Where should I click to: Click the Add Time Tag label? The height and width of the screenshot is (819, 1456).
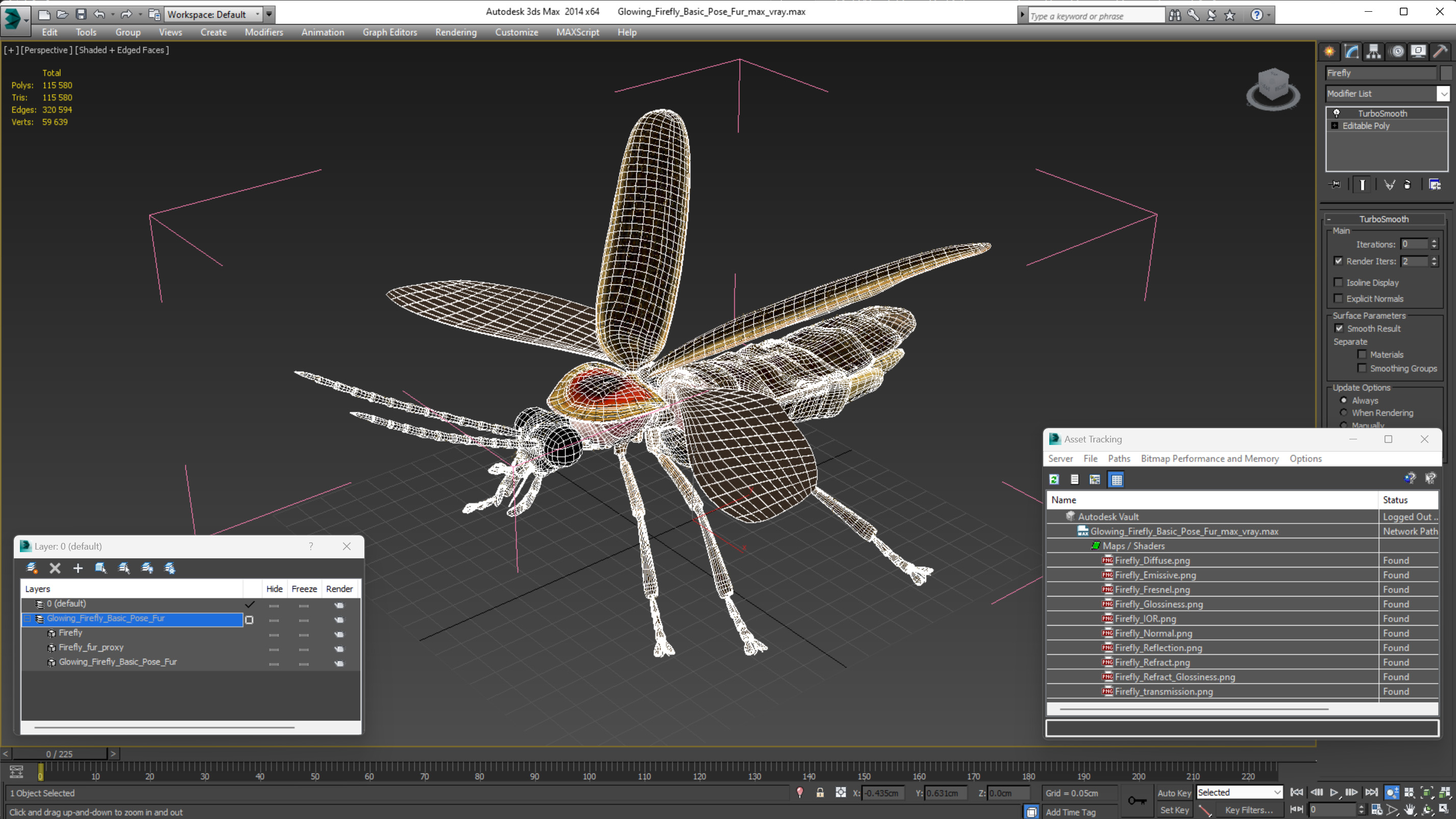pyautogui.click(x=1071, y=812)
